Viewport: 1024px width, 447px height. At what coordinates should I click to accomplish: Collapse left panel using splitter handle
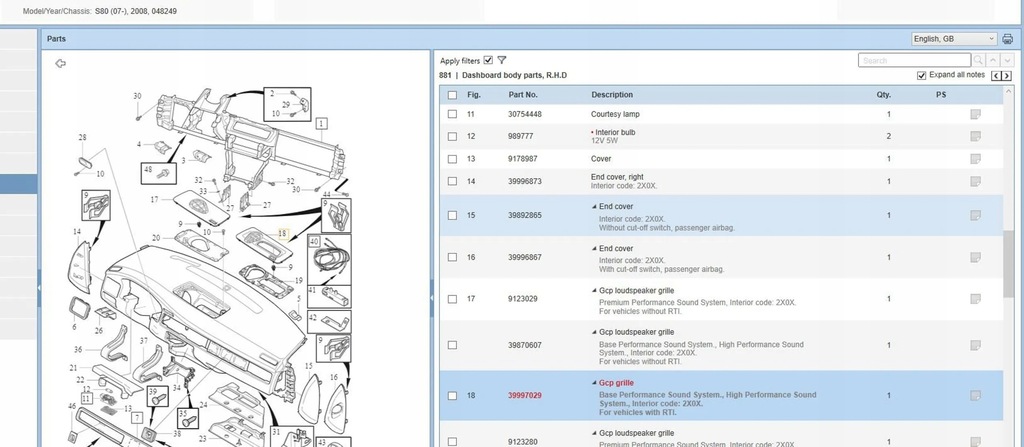(x=39, y=288)
